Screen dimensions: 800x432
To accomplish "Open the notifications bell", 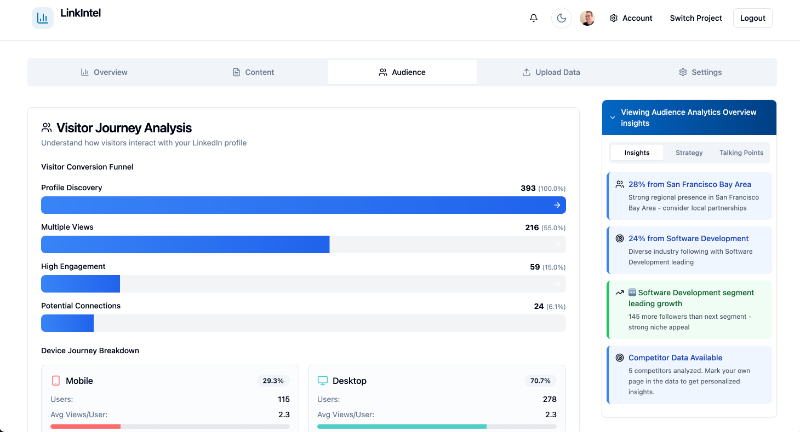I will pyautogui.click(x=533, y=18).
